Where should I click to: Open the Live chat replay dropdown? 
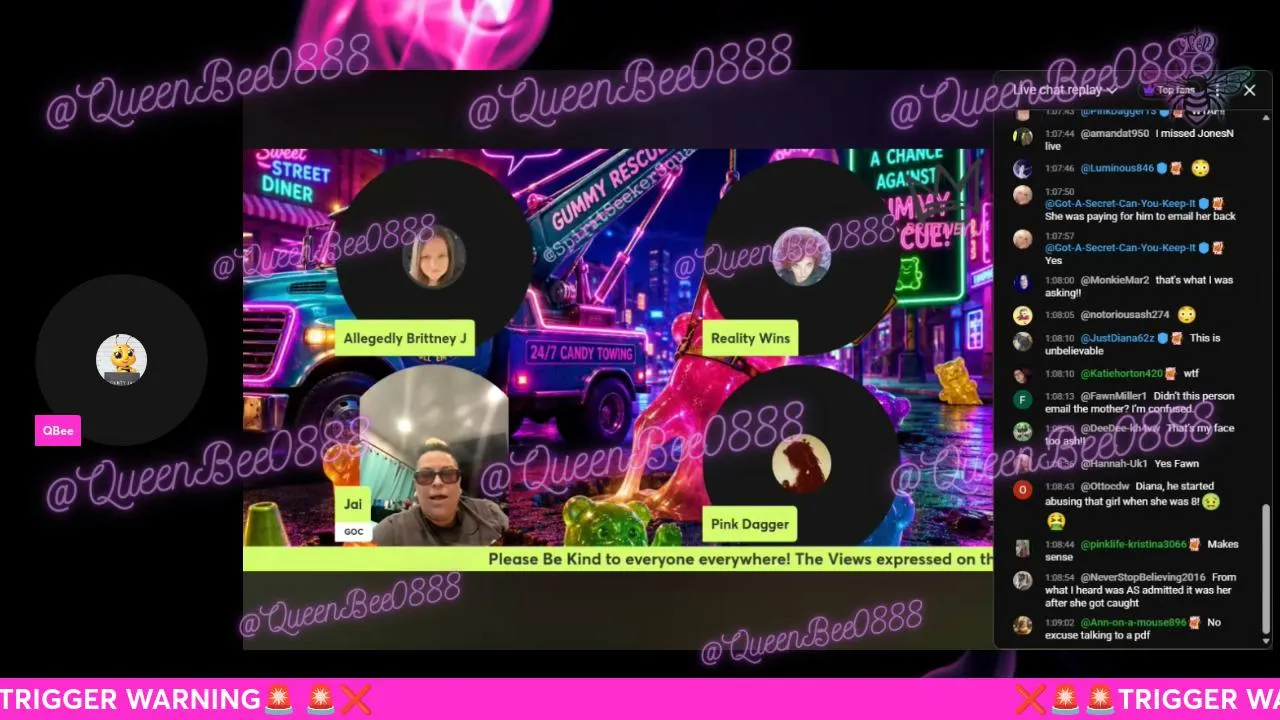1065,90
